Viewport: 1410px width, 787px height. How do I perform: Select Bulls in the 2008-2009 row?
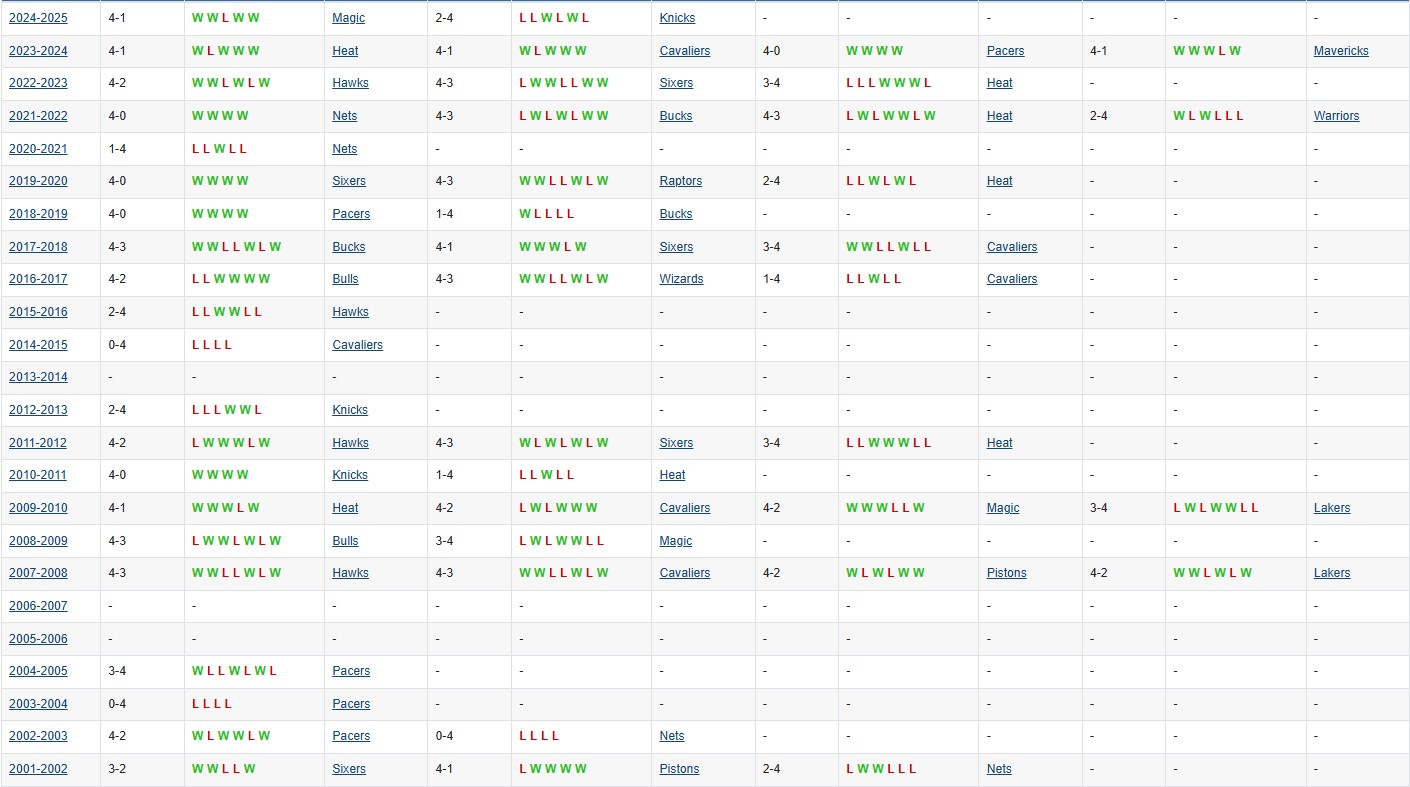345,541
